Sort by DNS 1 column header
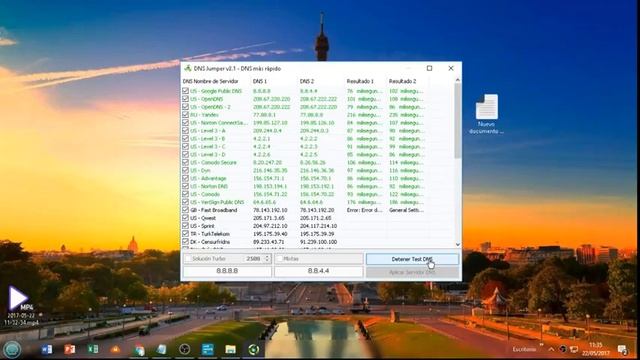The image size is (640, 360). coord(260,81)
